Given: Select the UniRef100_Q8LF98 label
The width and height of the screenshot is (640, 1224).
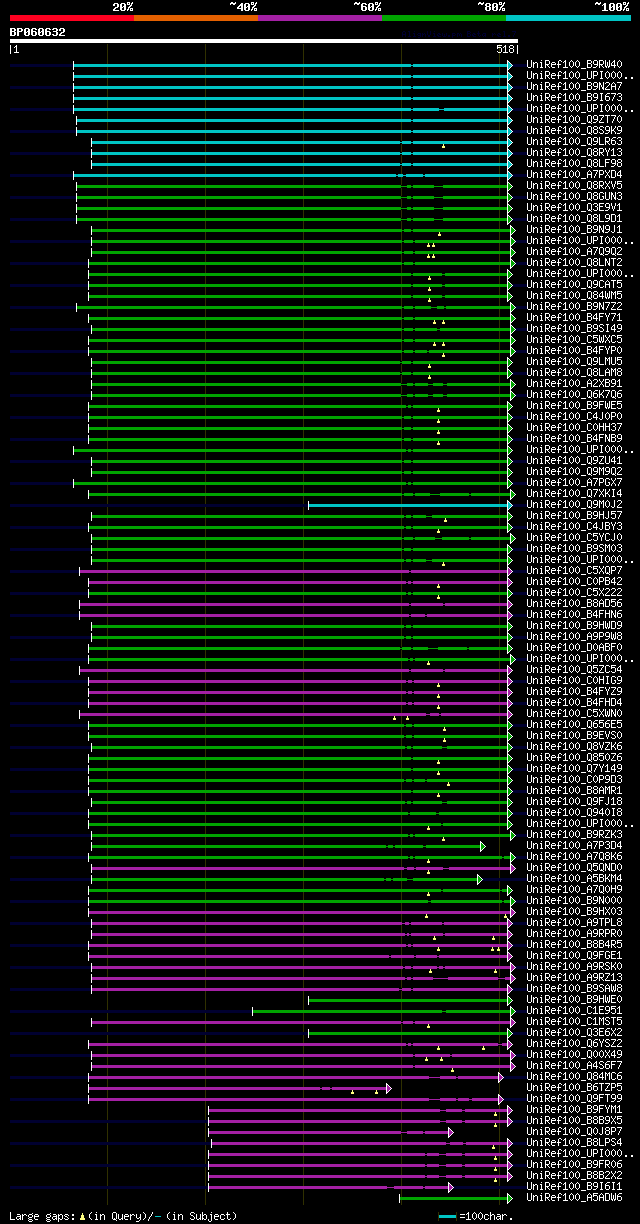Looking at the screenshot, I should point(574,164).
